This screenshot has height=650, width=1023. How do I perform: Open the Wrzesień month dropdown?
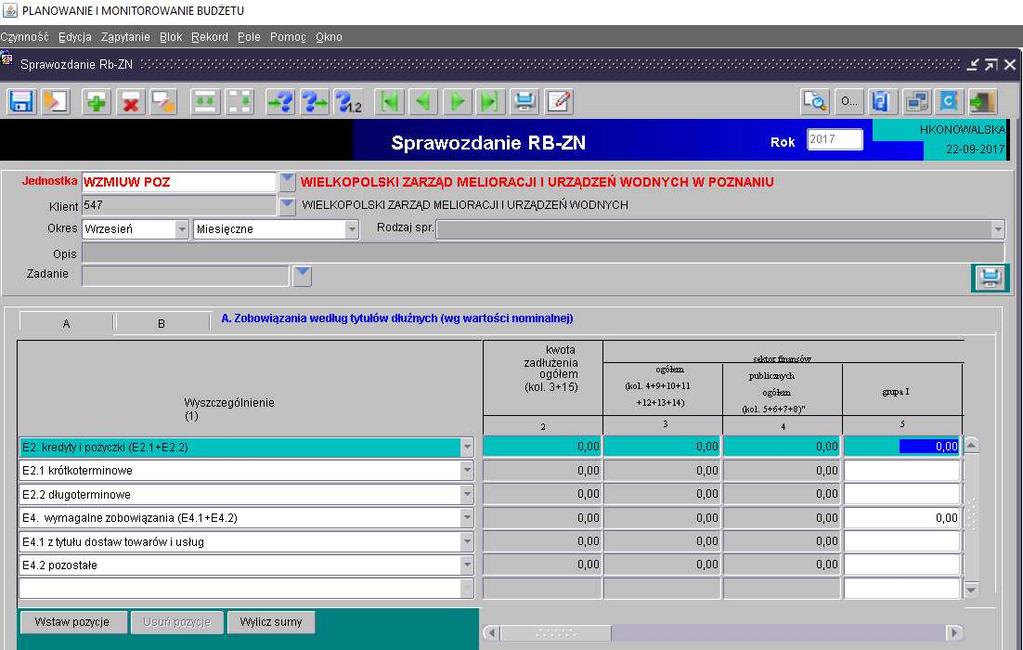coord(181,229)
